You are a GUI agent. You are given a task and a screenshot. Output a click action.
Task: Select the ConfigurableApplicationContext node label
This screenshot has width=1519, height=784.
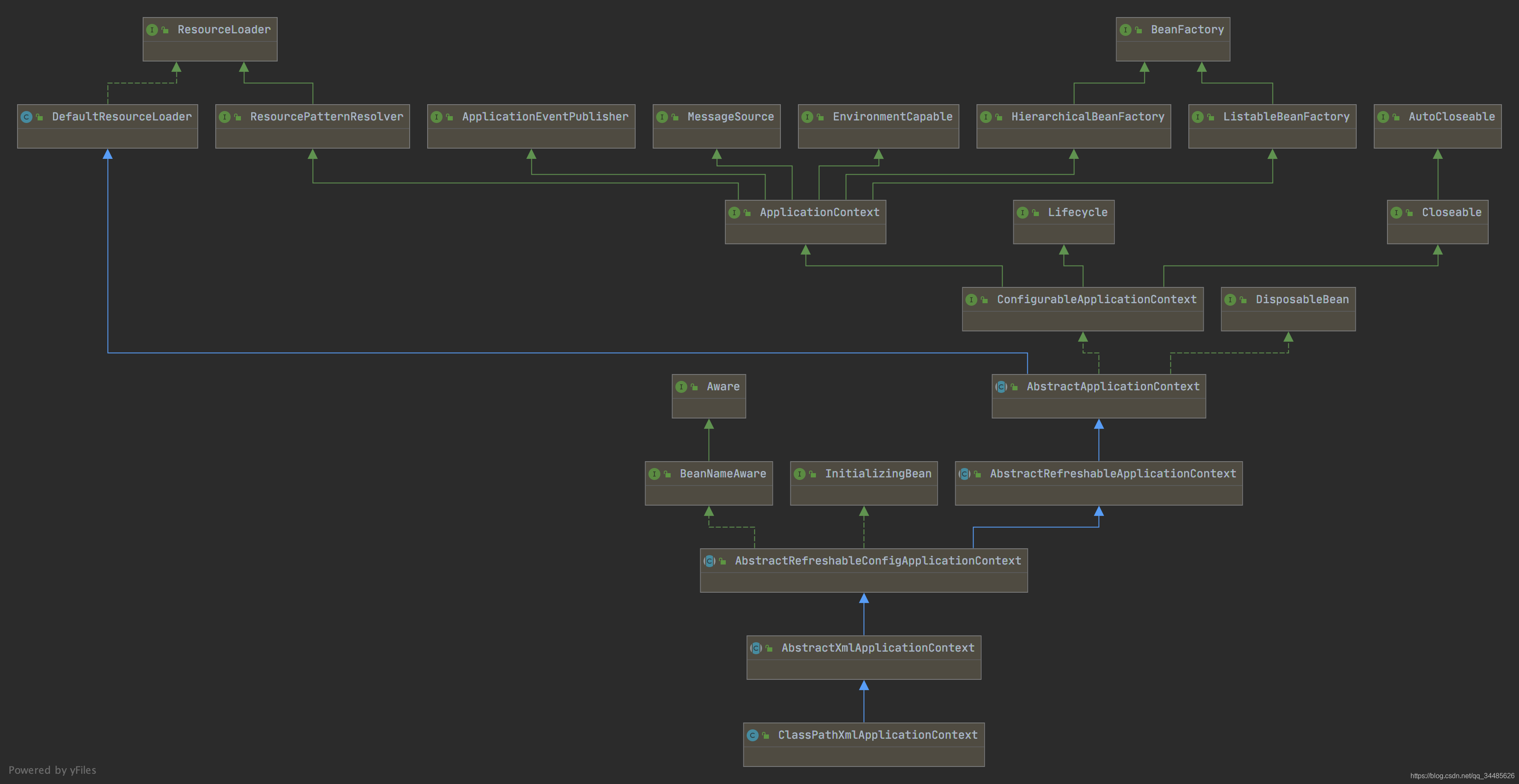[1096, 299]
